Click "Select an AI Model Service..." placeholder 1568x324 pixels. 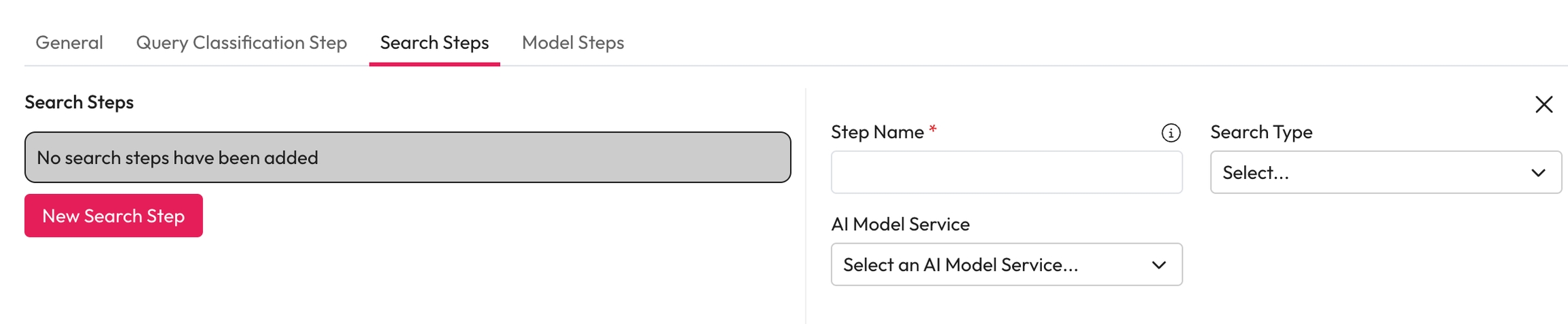tap(960, 265)
